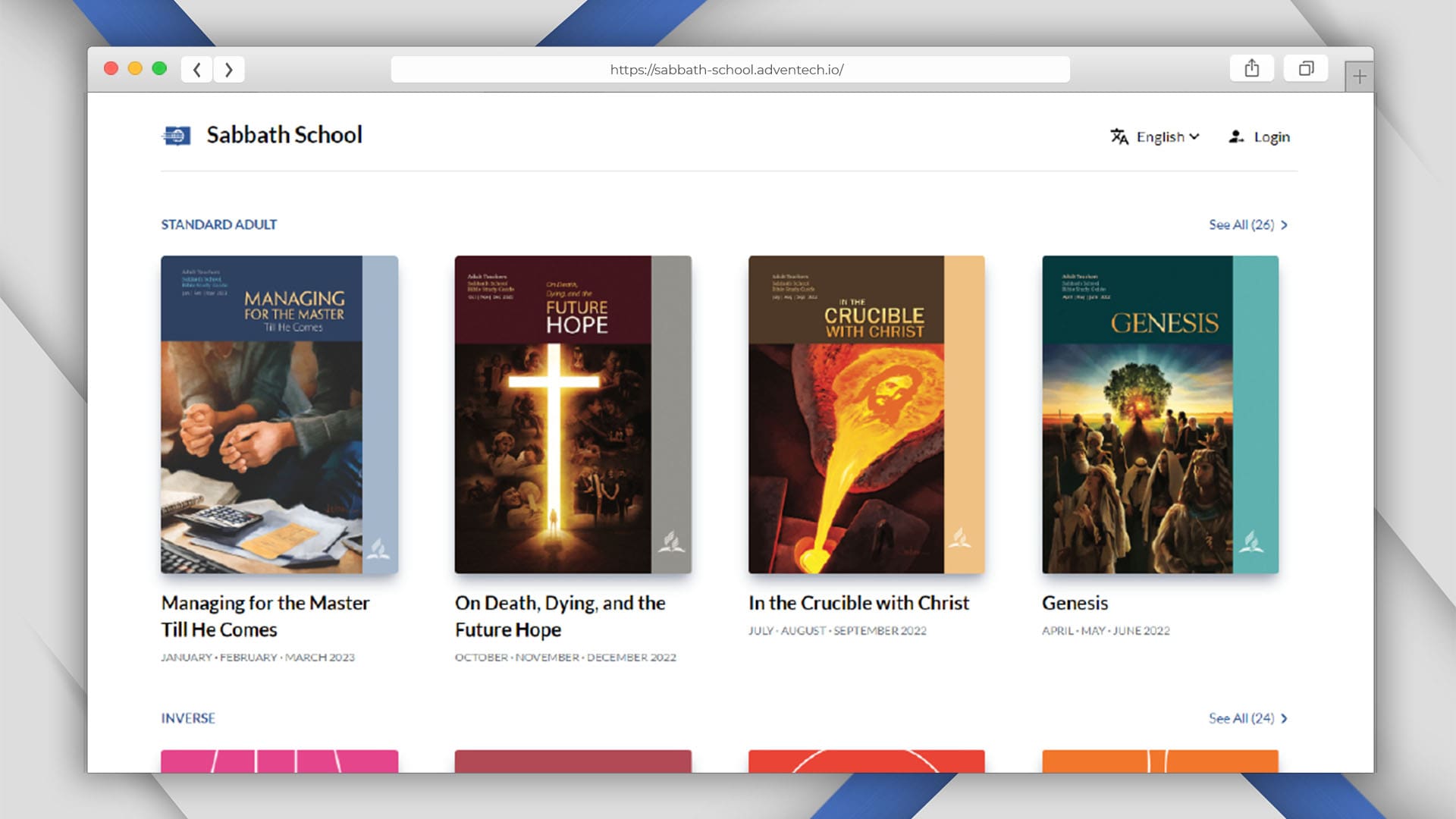1456x819 pixels.
Task: Click the translate icon next to English
Action: [1120, 136]
